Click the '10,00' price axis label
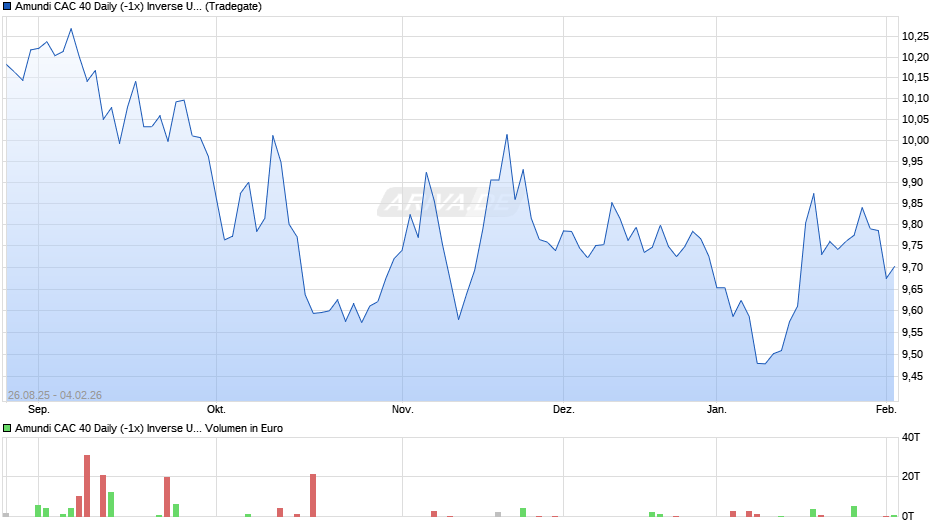Image resolution: width=940 pixels, height=526 pixels. point(915,140)
